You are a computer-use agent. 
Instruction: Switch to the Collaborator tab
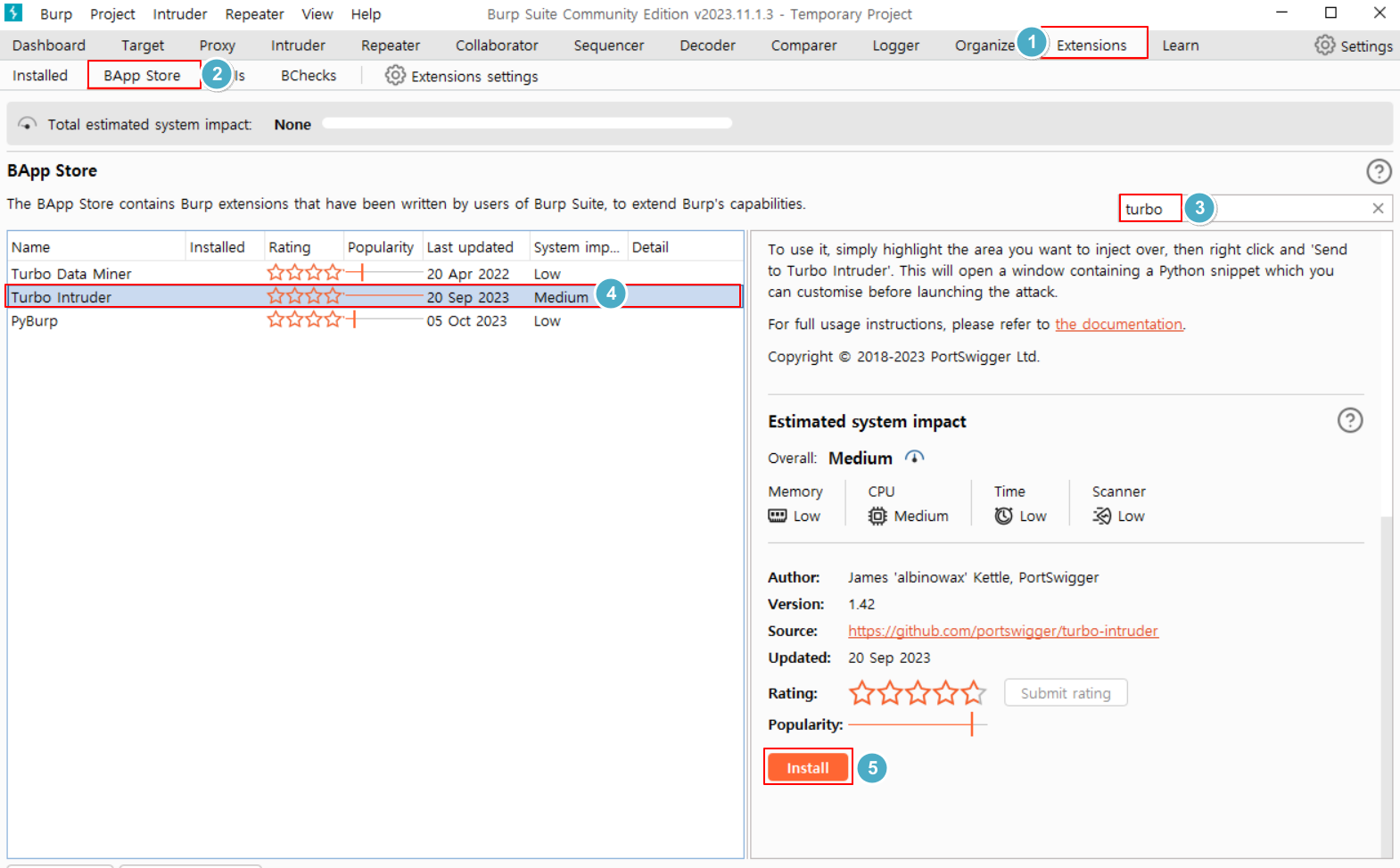[x=497, y=45]
